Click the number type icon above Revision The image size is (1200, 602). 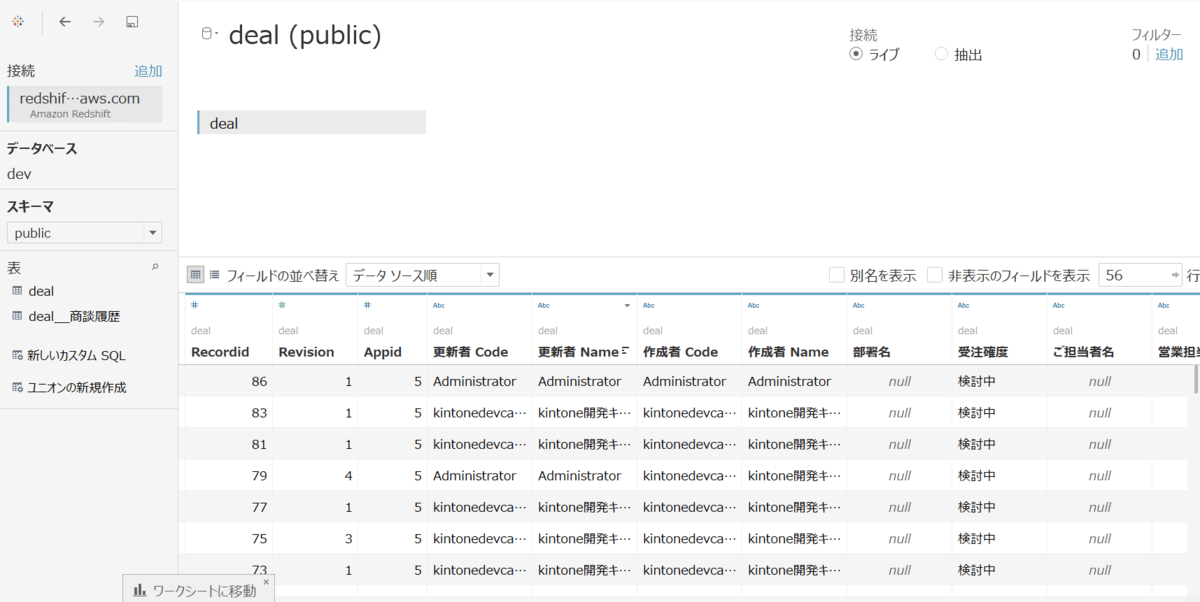pos(282,305)
